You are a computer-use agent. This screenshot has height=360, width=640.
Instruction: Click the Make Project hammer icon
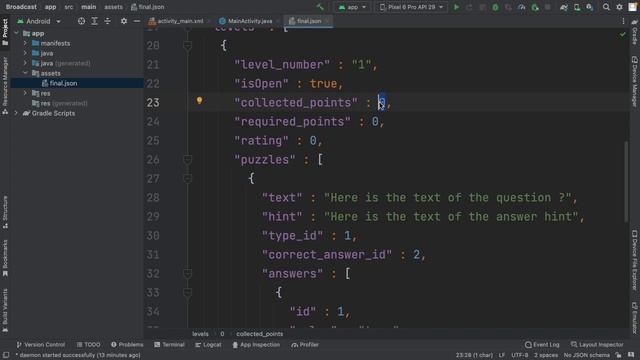tap(320, 7)
